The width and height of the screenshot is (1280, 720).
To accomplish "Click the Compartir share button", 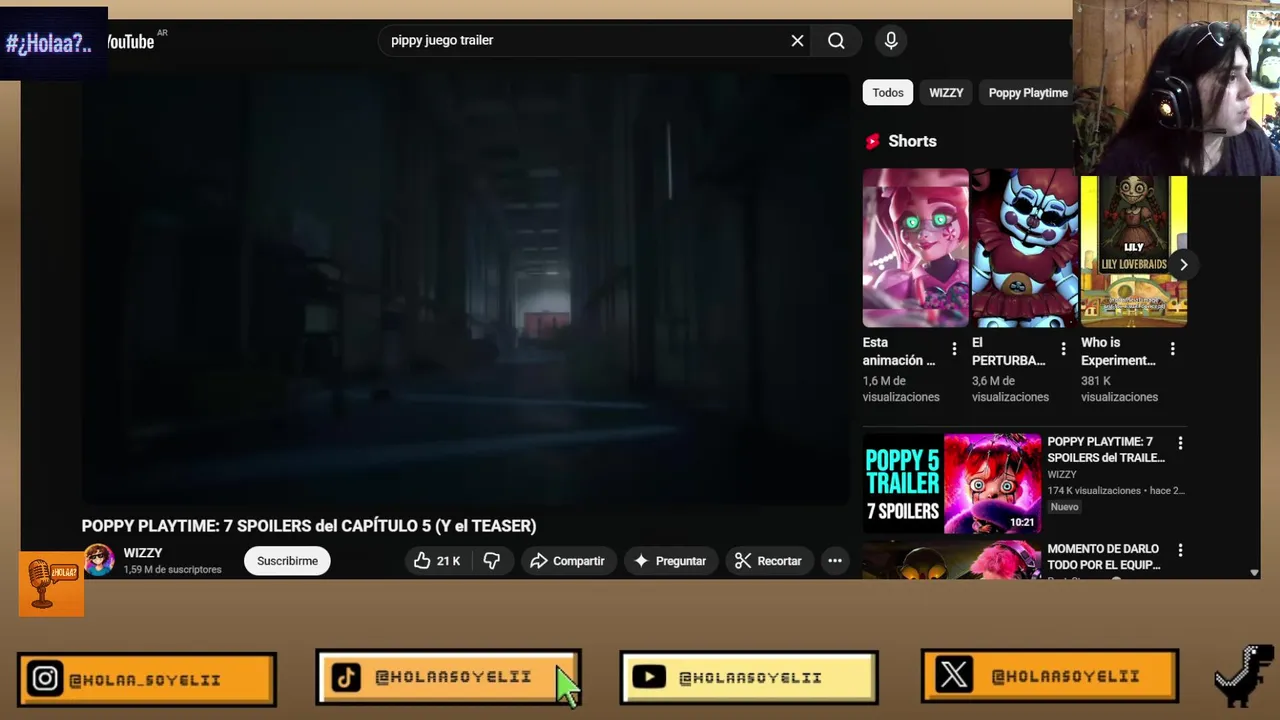I will point(567,561).
